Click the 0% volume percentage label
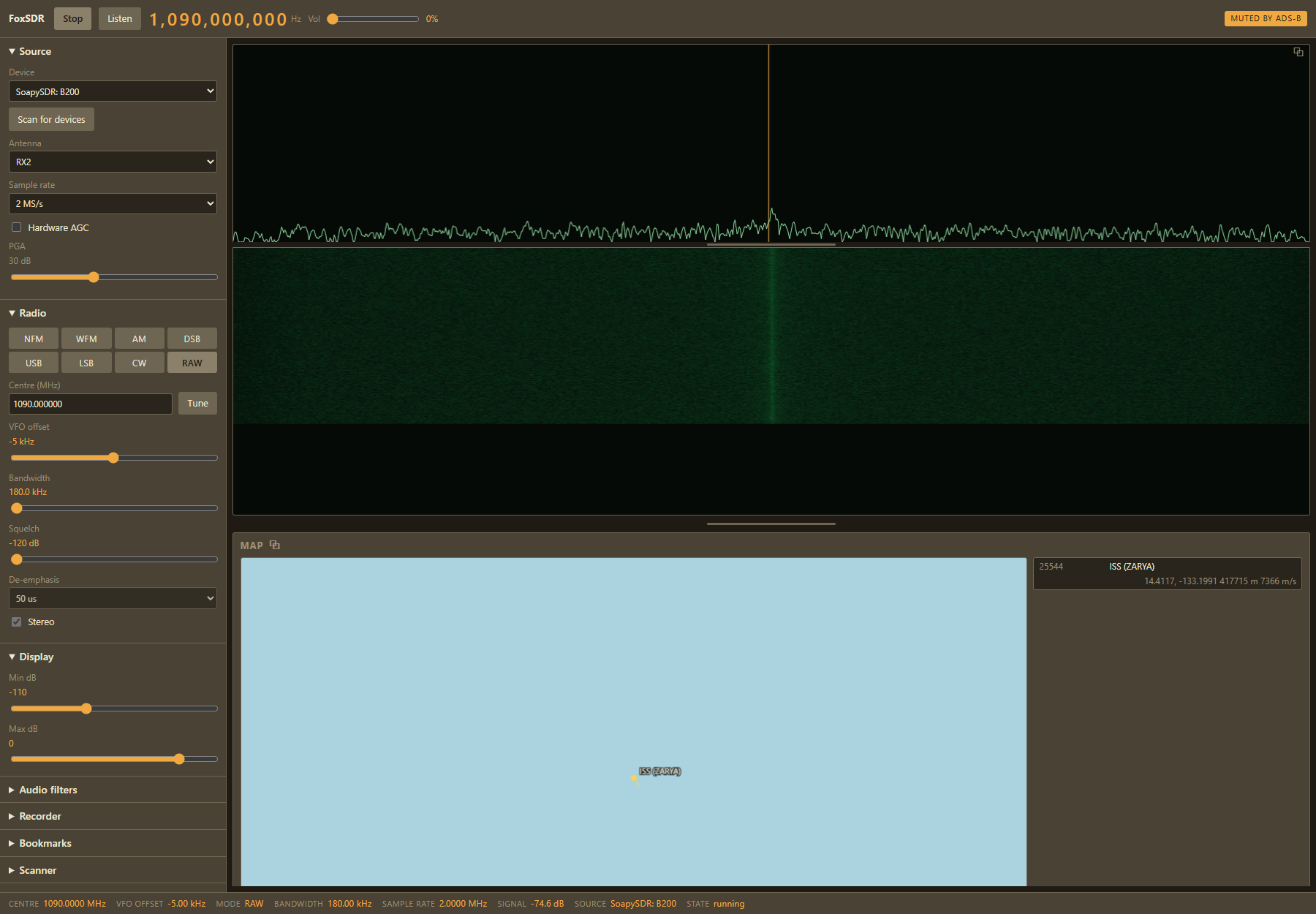This screenshot has height=914, width=1316. click(x=432, y=19)
